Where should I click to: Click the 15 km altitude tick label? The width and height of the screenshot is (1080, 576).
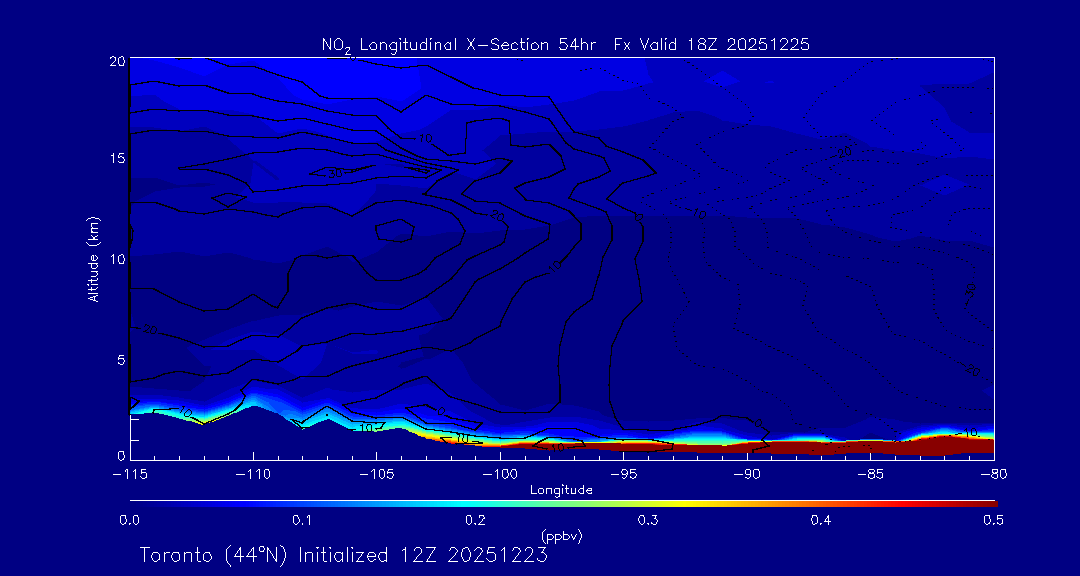click(x=115, y=158)
